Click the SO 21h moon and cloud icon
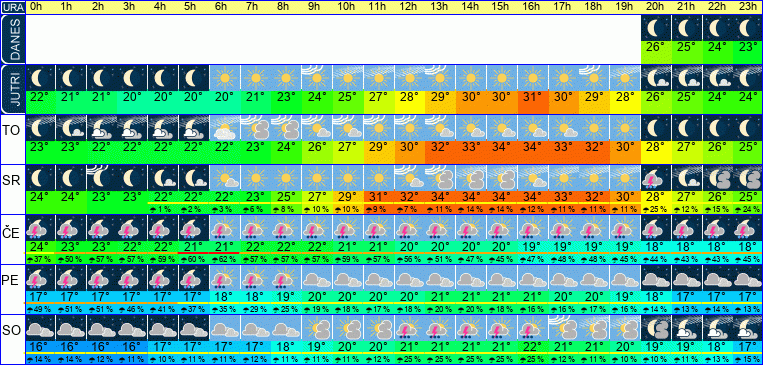Image resolution: width=763 pixels, height=365 pixels. point(687,328)
